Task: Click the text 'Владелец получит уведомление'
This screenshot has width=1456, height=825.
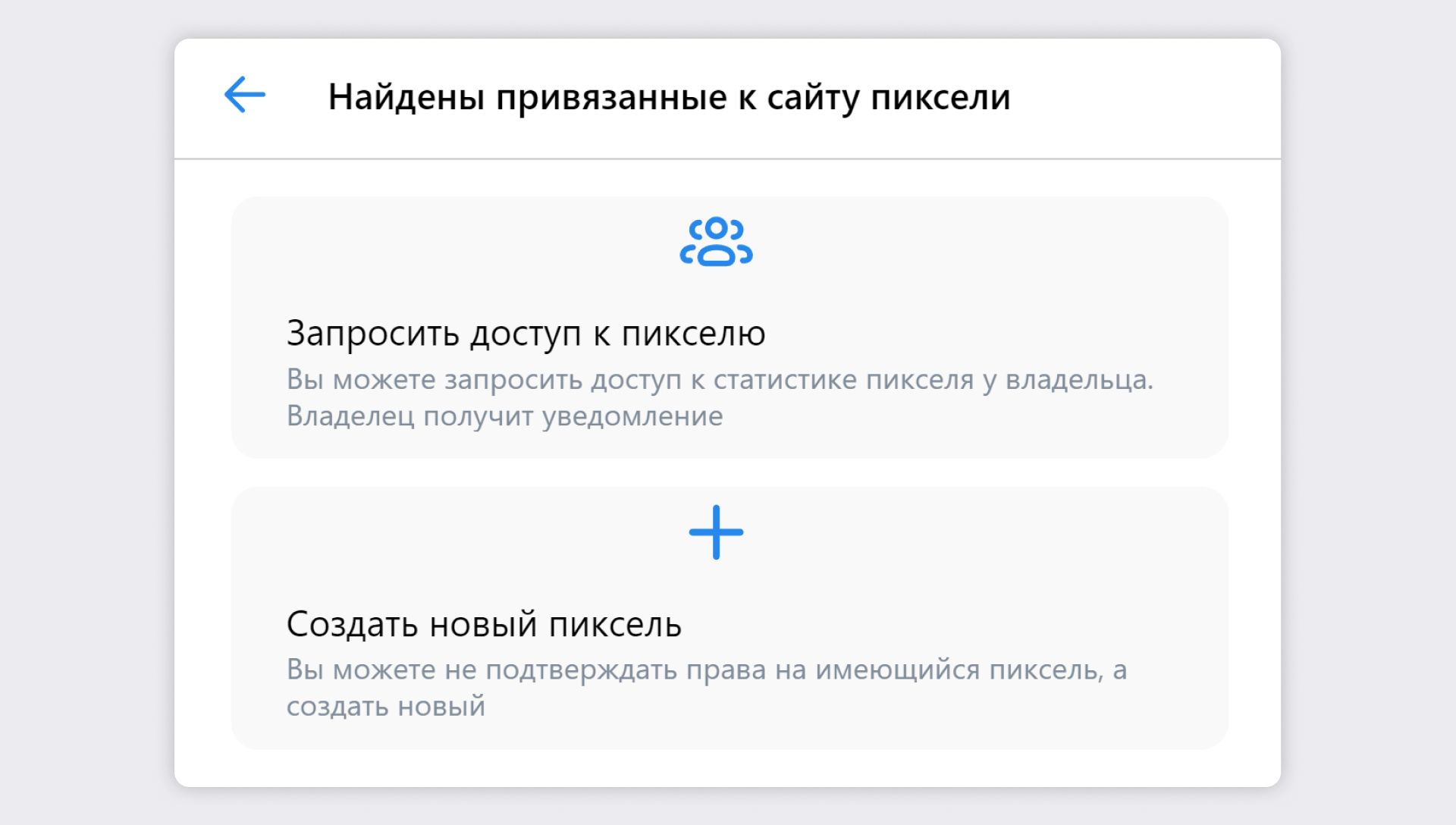Action: pos(504,416)
